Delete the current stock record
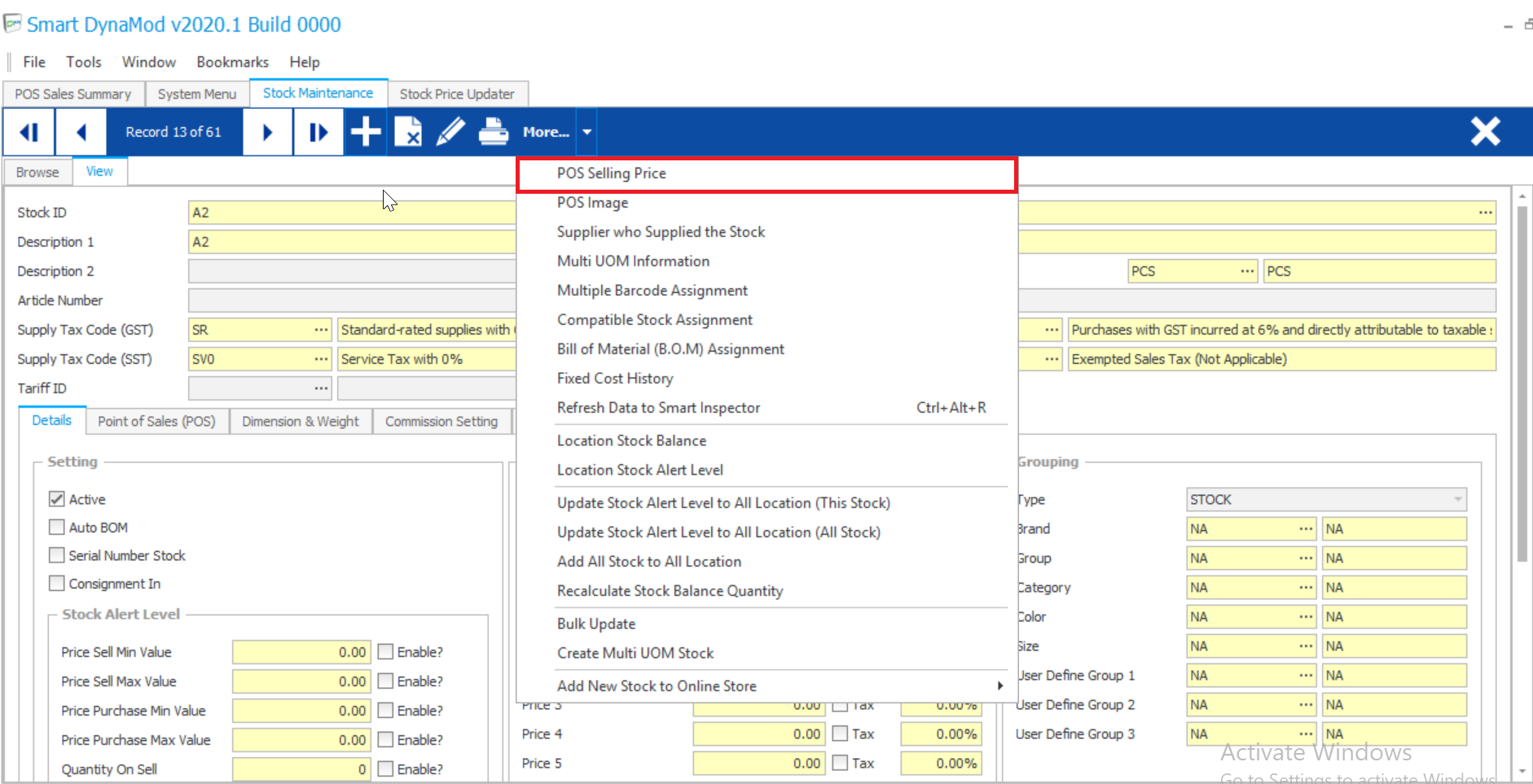The image size is (1533, 784). [408, 131]
